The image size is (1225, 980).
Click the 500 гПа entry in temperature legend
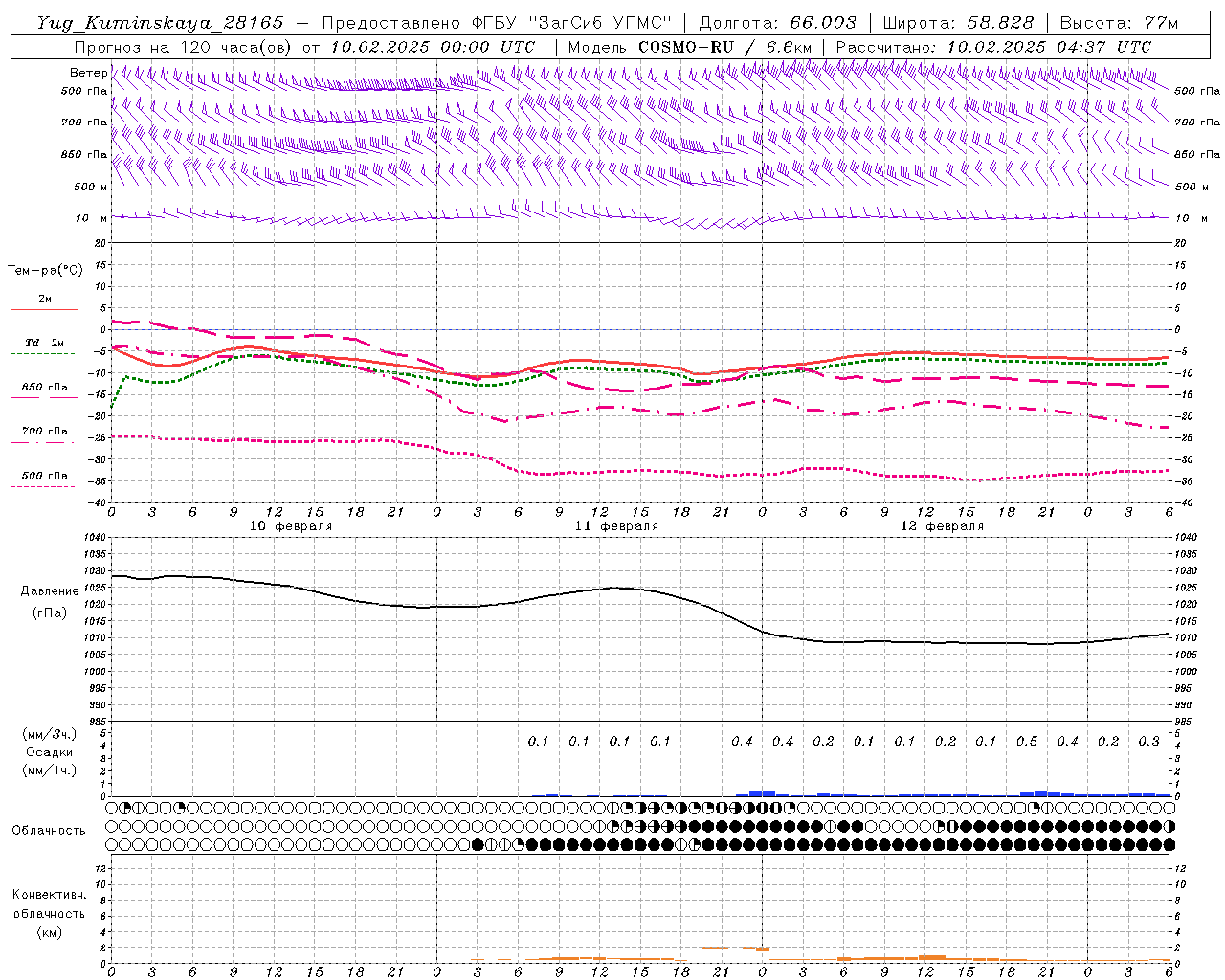(45, 476)
